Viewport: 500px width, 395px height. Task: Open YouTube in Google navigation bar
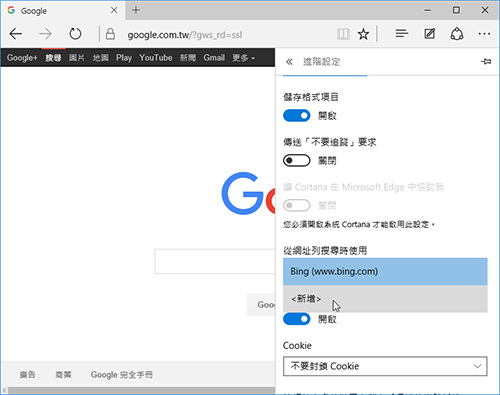156,58
